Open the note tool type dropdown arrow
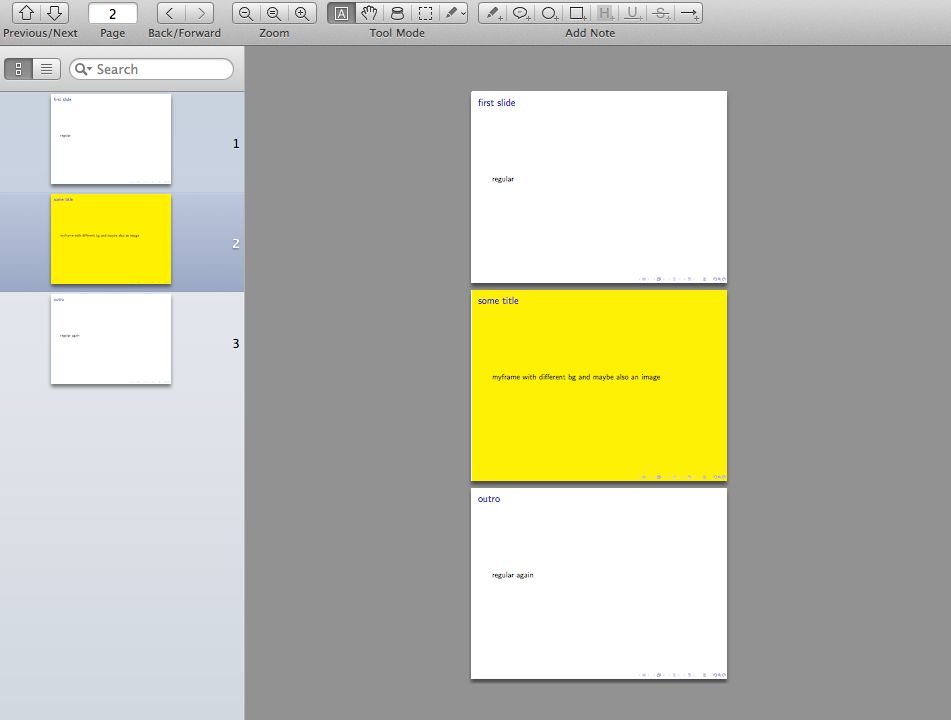 (x=463, y=13)
